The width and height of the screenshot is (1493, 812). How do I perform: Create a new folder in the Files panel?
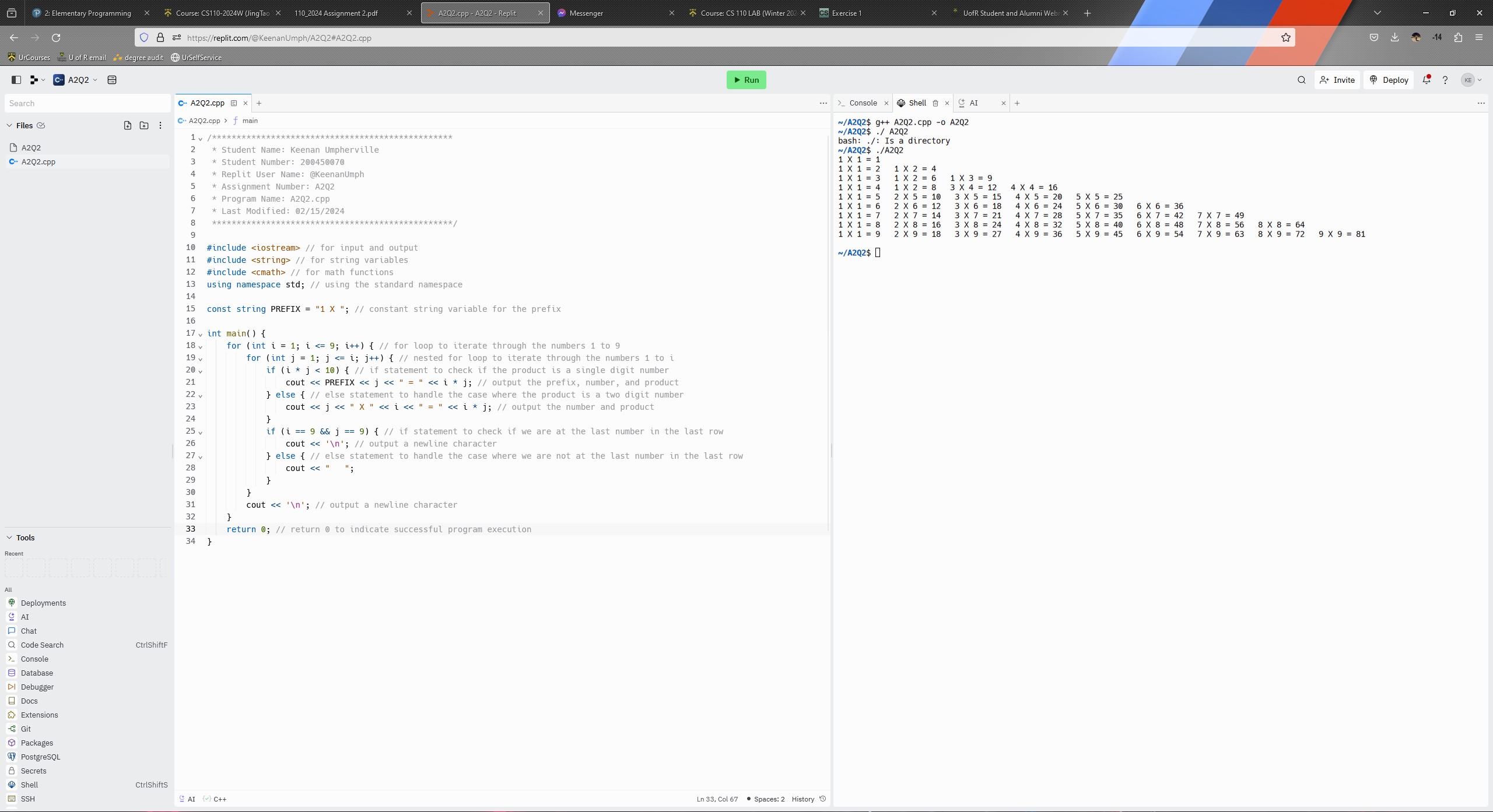tap(143, 125)
